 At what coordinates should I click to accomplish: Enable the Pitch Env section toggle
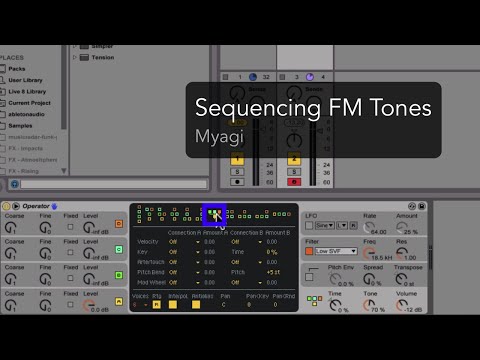pyautogui.click(x=309, y=277)
